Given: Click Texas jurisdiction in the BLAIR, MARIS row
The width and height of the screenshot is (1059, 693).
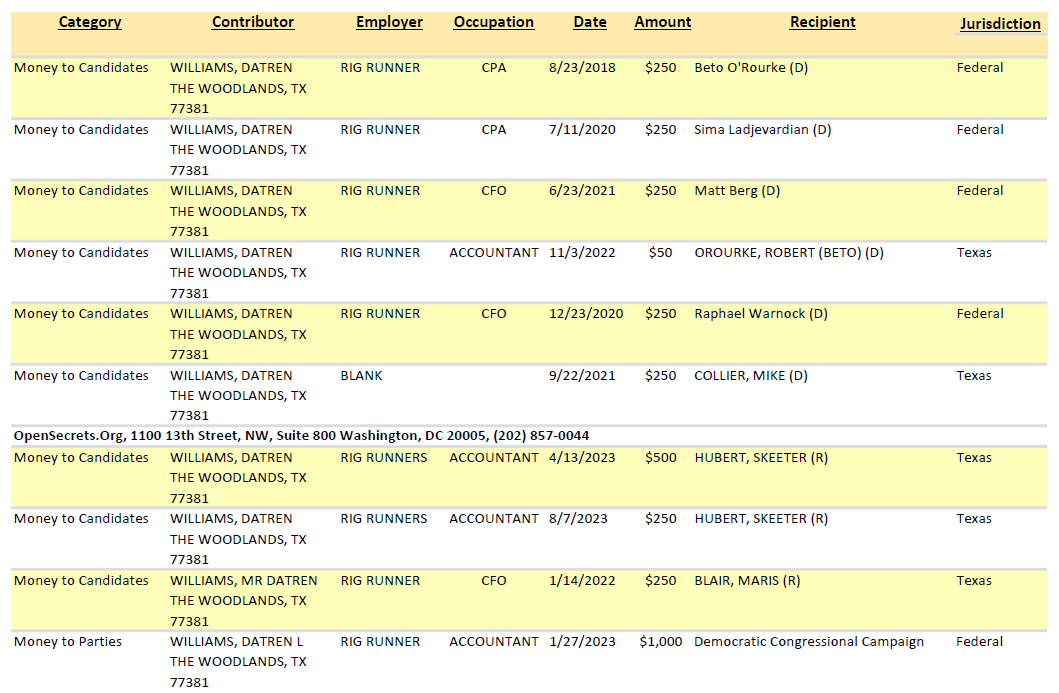Looking at the screenshot, I should [x=974, y=581].
